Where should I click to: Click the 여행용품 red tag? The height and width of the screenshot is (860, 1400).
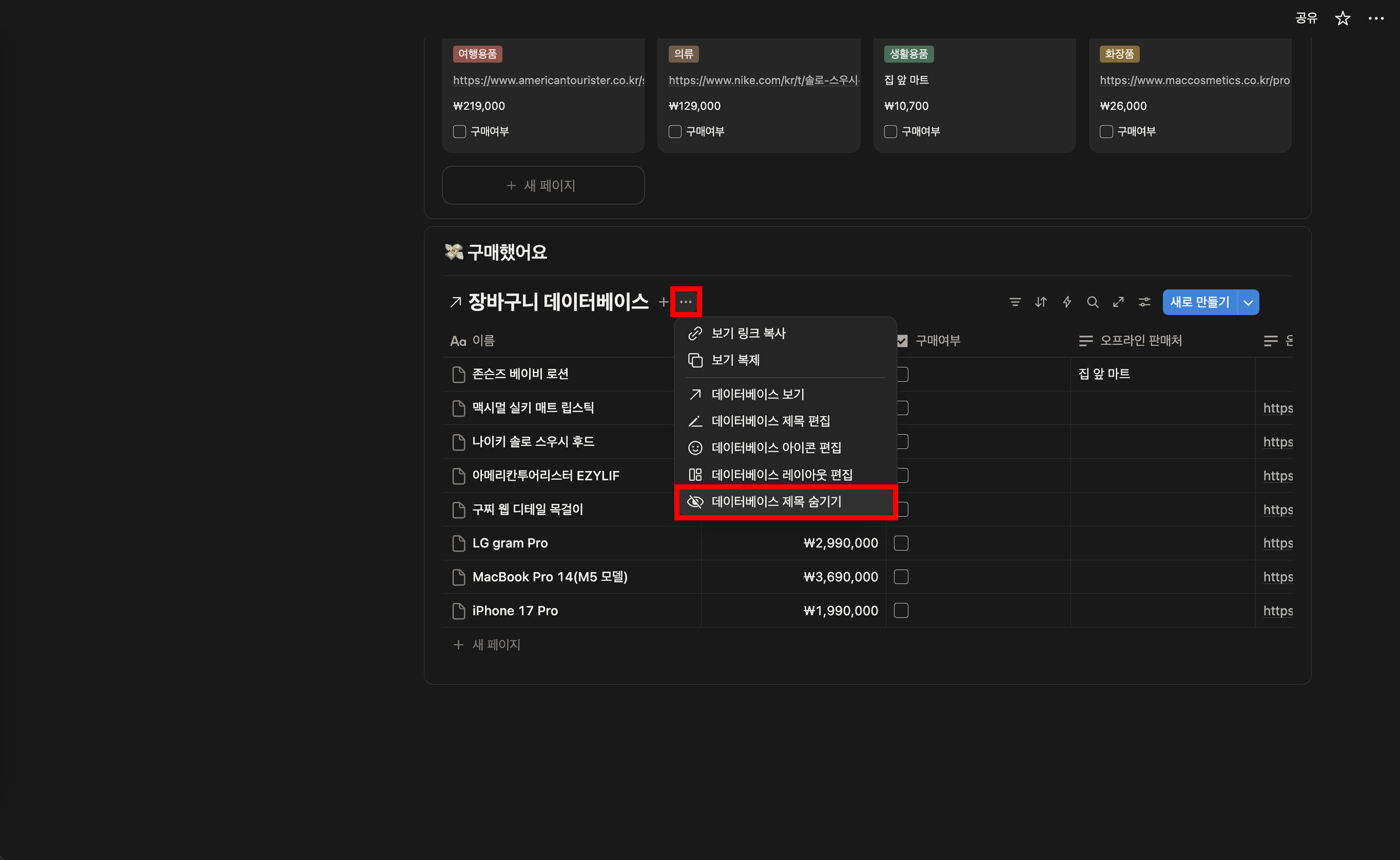coord(477,54)
